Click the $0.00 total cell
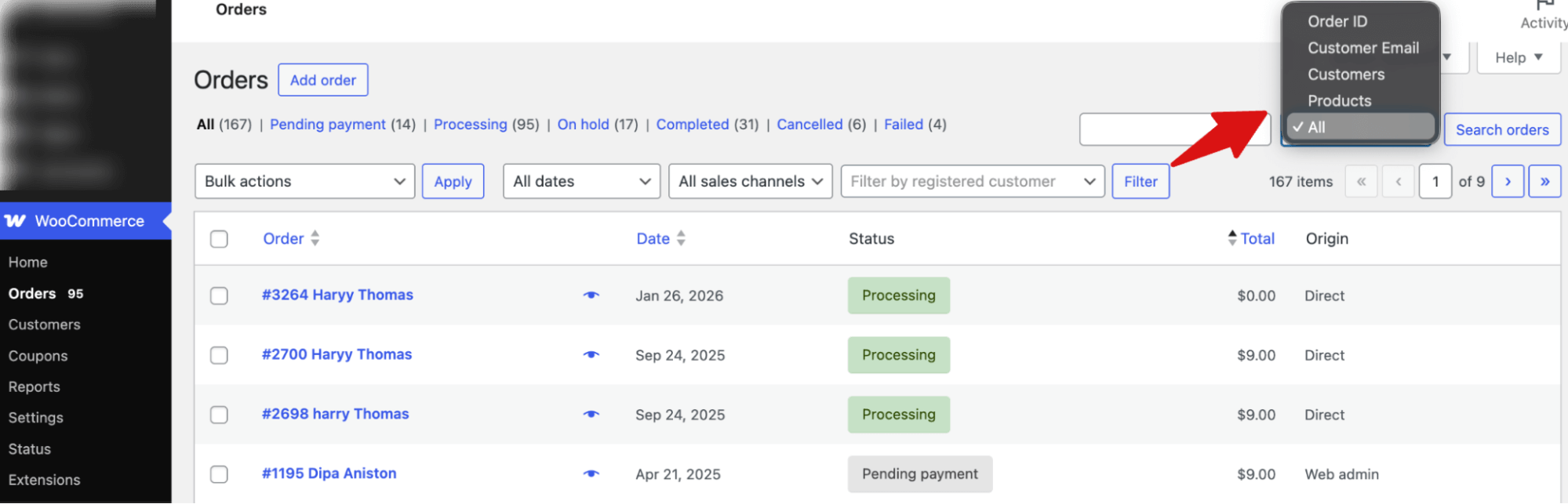Image resolution: width=1568 pixels, height=504 pixels. pyautogui.click(x=1256, y=296)
